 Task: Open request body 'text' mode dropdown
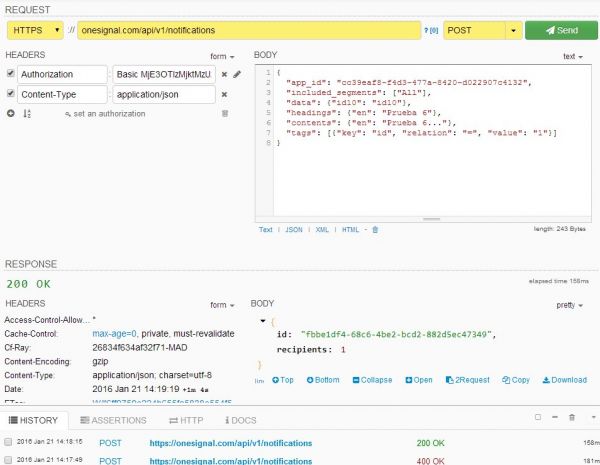(x=573, y=56)
